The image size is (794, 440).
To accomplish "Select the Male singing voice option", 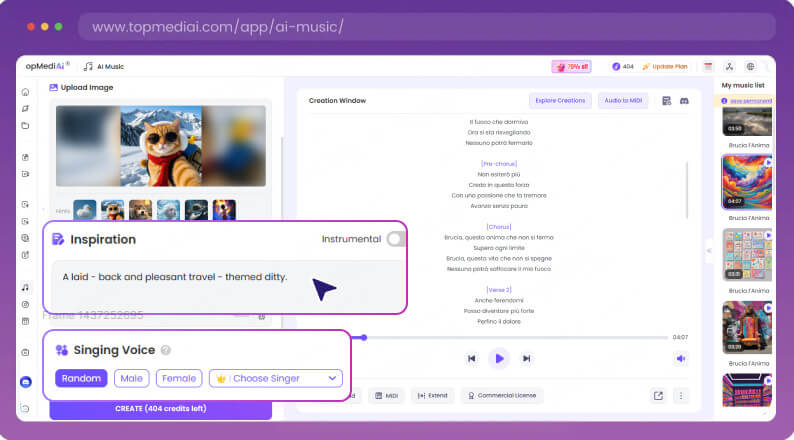I will coord(131,378).
